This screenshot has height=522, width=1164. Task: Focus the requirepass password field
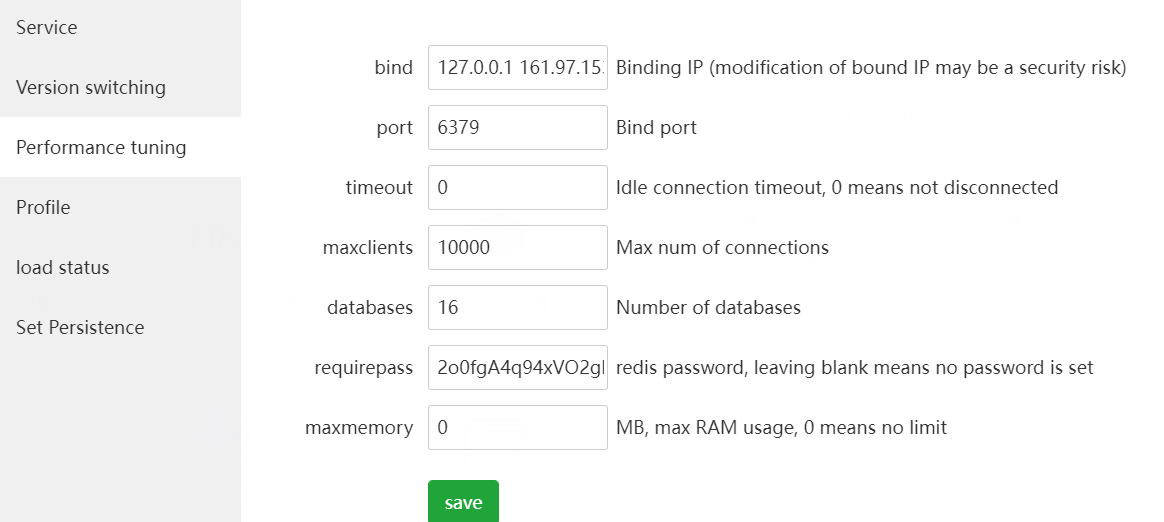tap(517, 368)
